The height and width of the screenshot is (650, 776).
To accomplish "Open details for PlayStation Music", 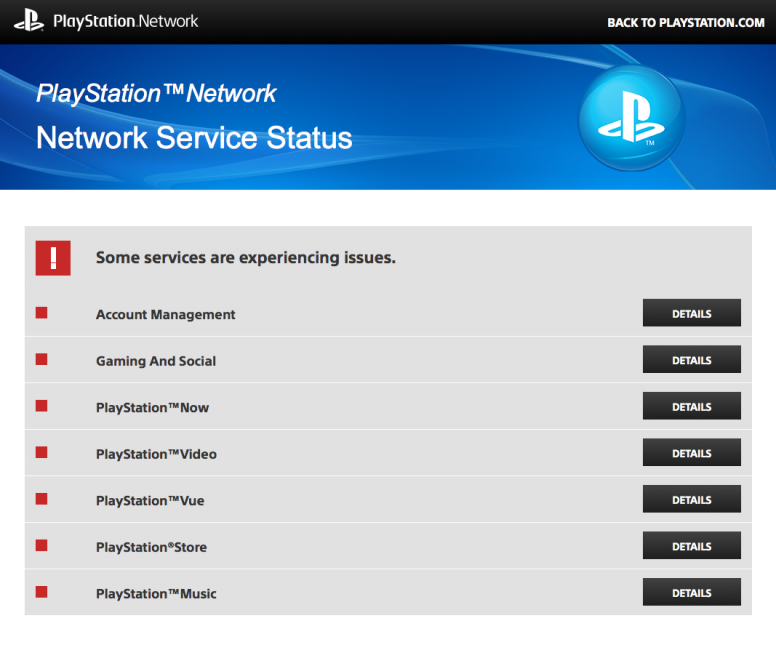I will pyautogui.click(x=692, y=592).
